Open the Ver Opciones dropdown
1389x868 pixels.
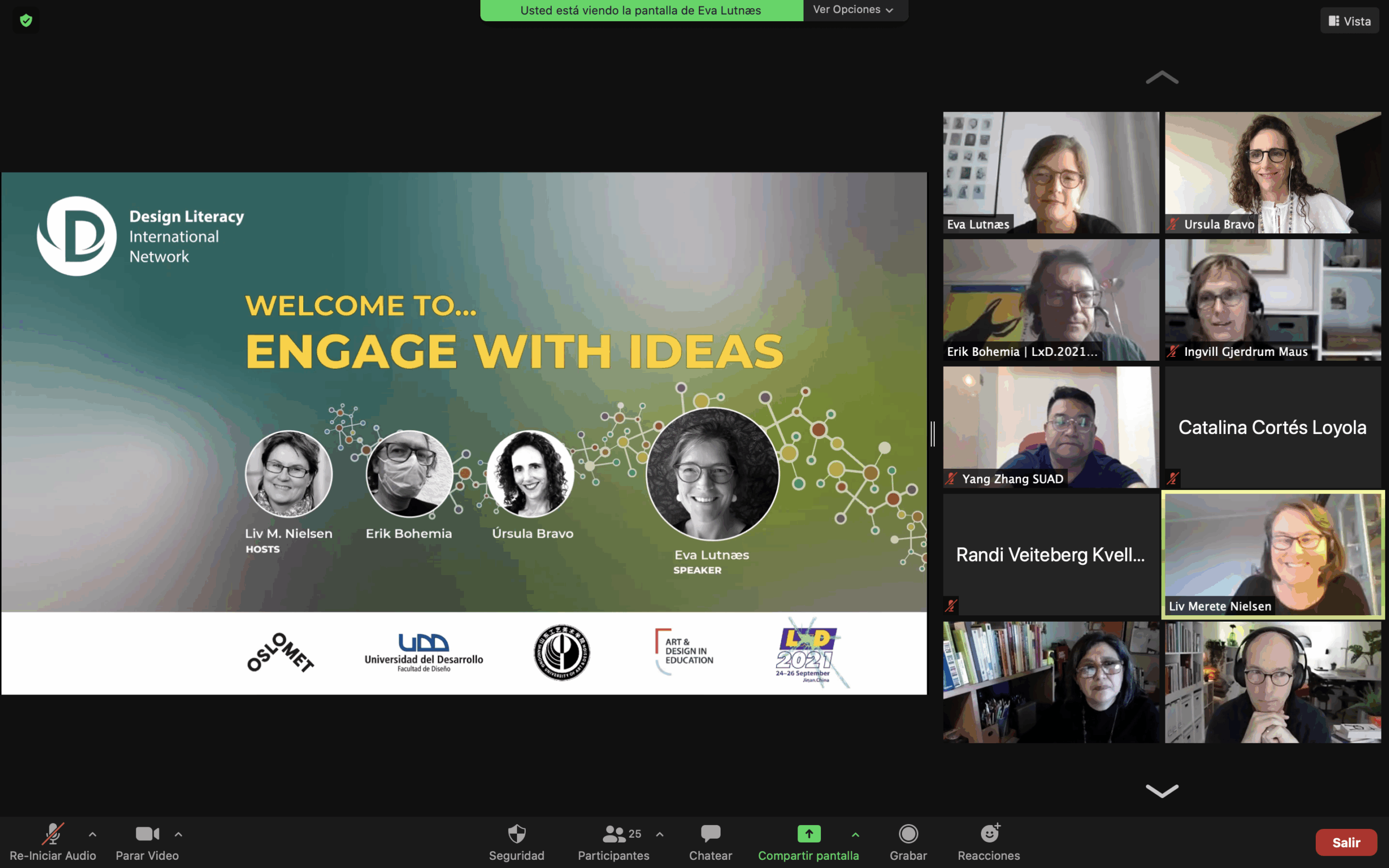853,10
